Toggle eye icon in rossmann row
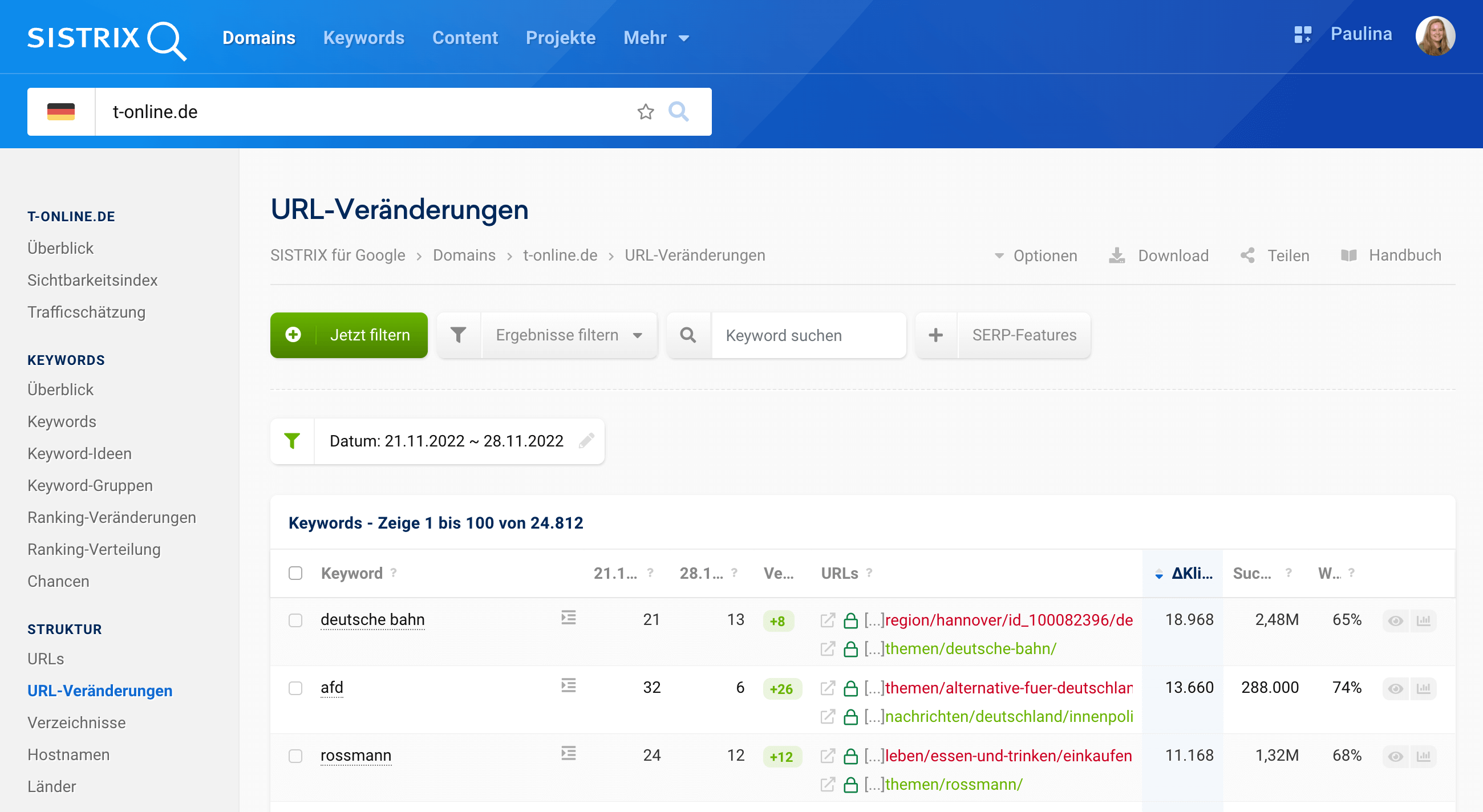Image resolution: width=1483 pixels, height=812 pixels. click(1396, 757)
